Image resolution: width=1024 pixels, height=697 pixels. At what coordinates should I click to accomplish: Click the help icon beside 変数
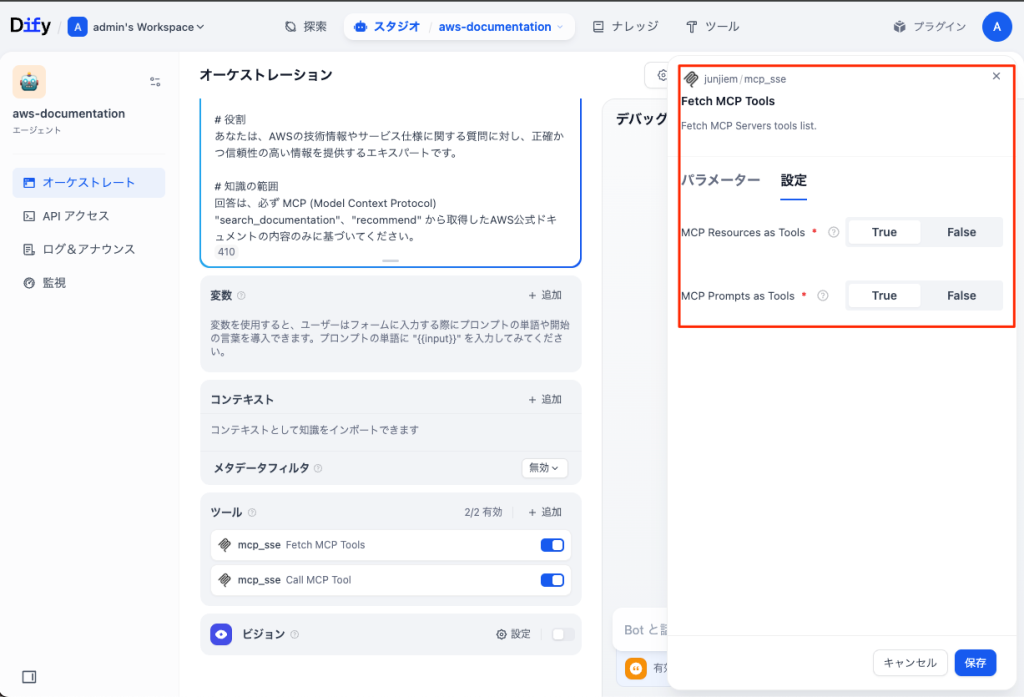click(241, 295)
